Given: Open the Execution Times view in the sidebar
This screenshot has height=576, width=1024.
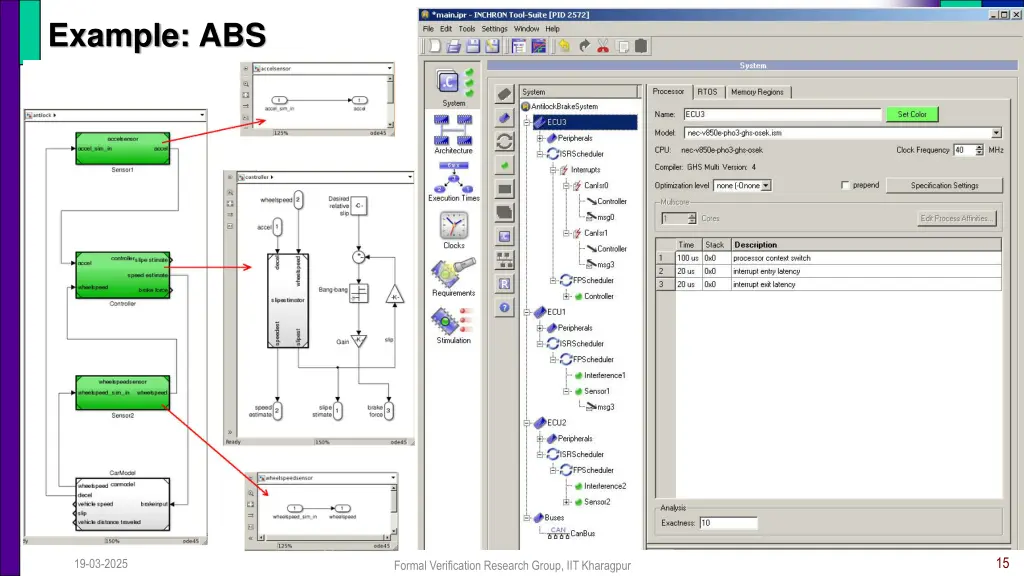Looking at the screenshot, I should (453, 182).
